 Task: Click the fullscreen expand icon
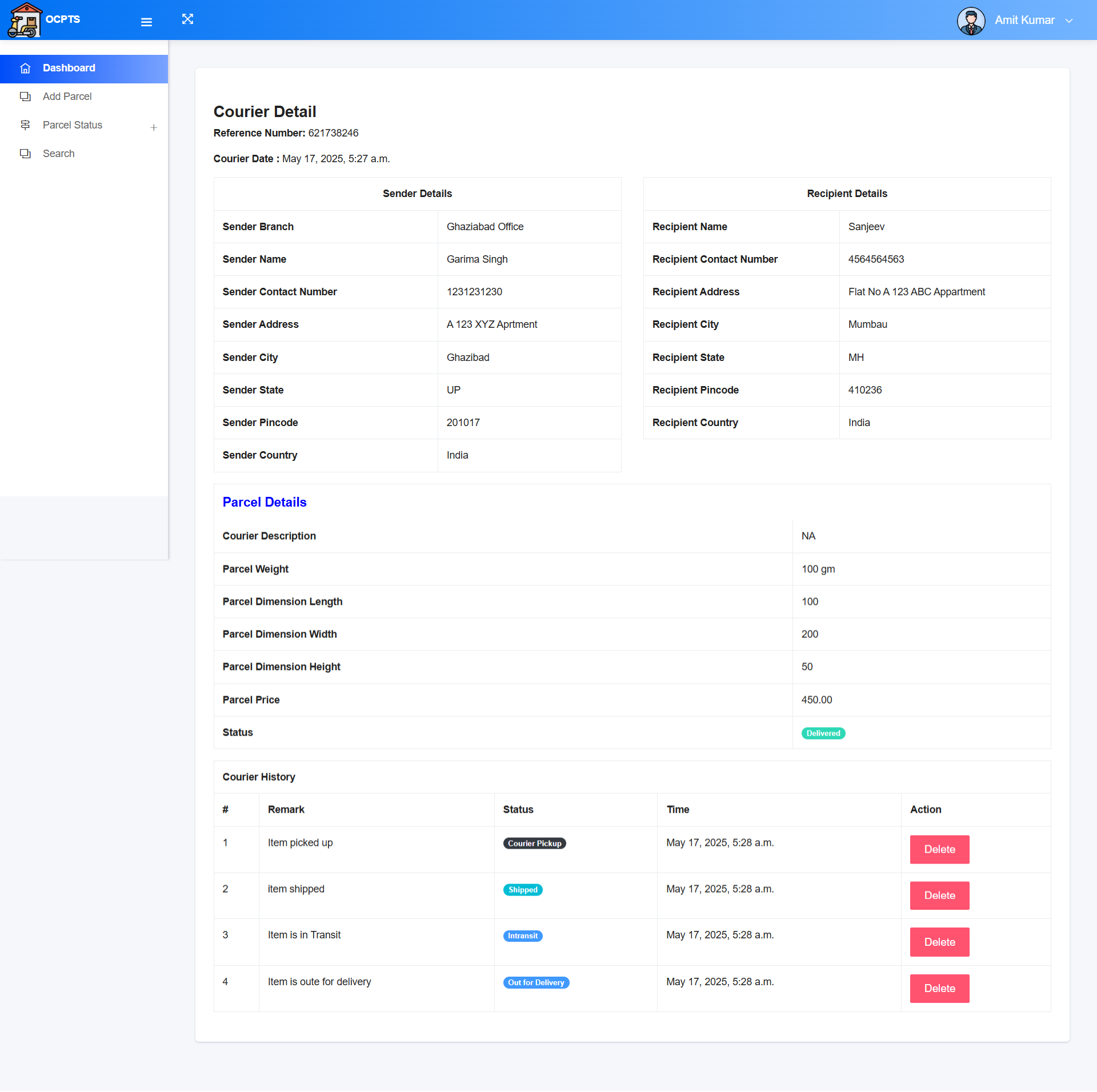click(187, 19)
